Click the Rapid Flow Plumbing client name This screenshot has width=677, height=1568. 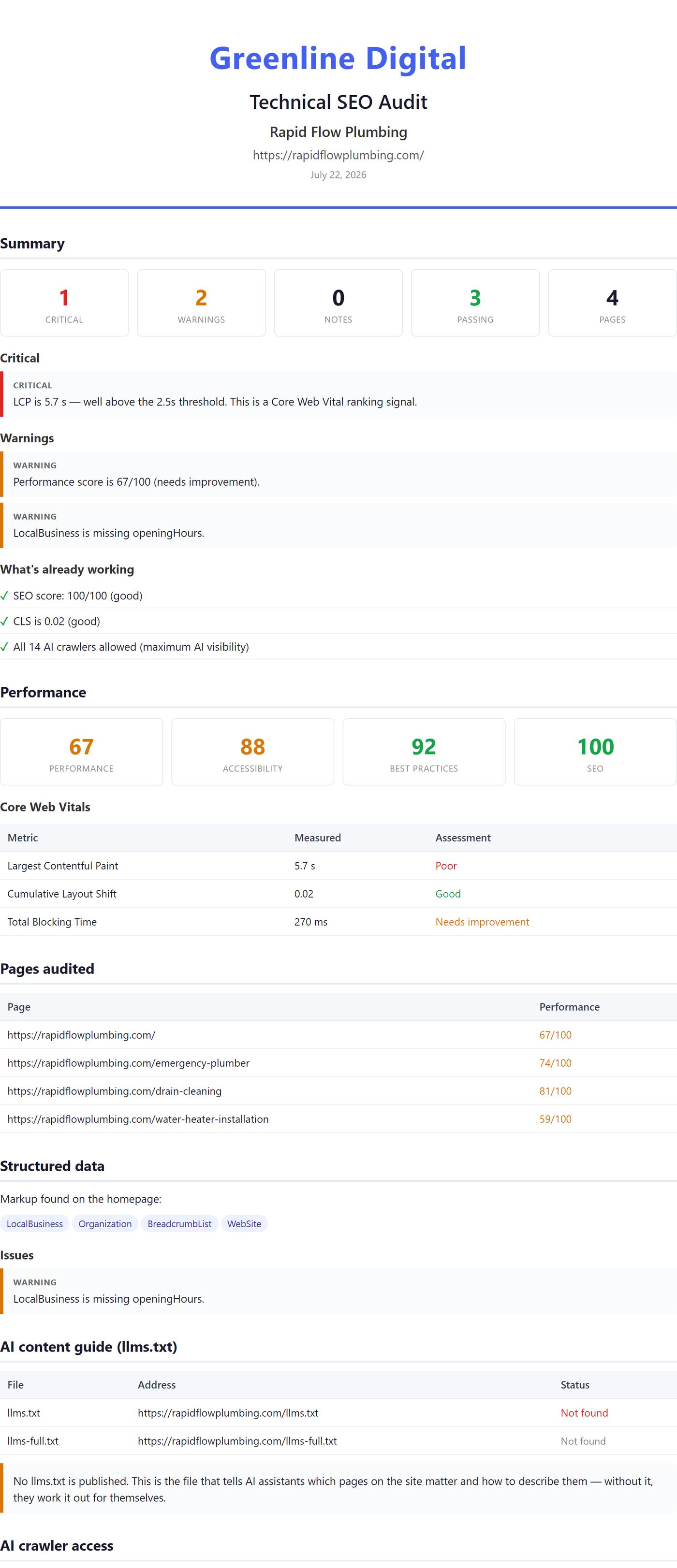[x=338, y=132]
